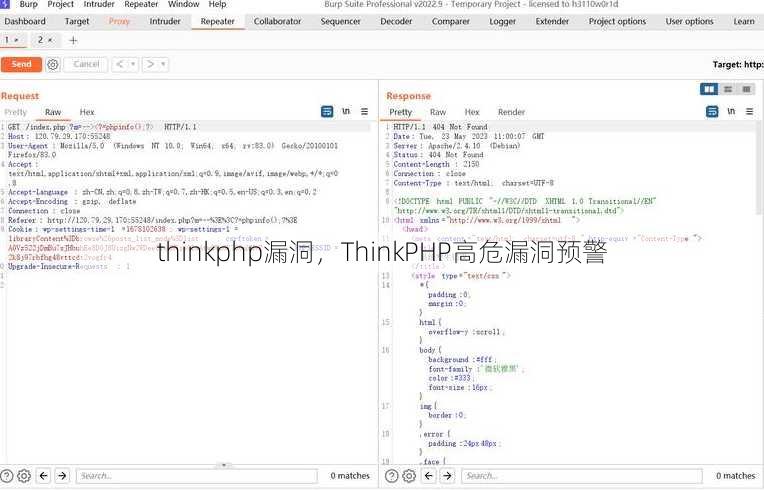Switch response view to Hex

[x=472, y=112]
